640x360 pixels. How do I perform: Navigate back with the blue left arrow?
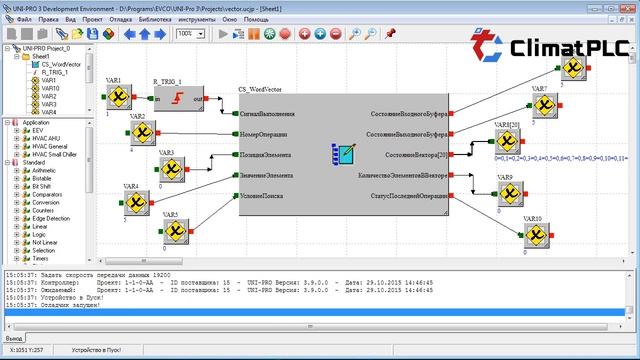click(x=129, y=34)
